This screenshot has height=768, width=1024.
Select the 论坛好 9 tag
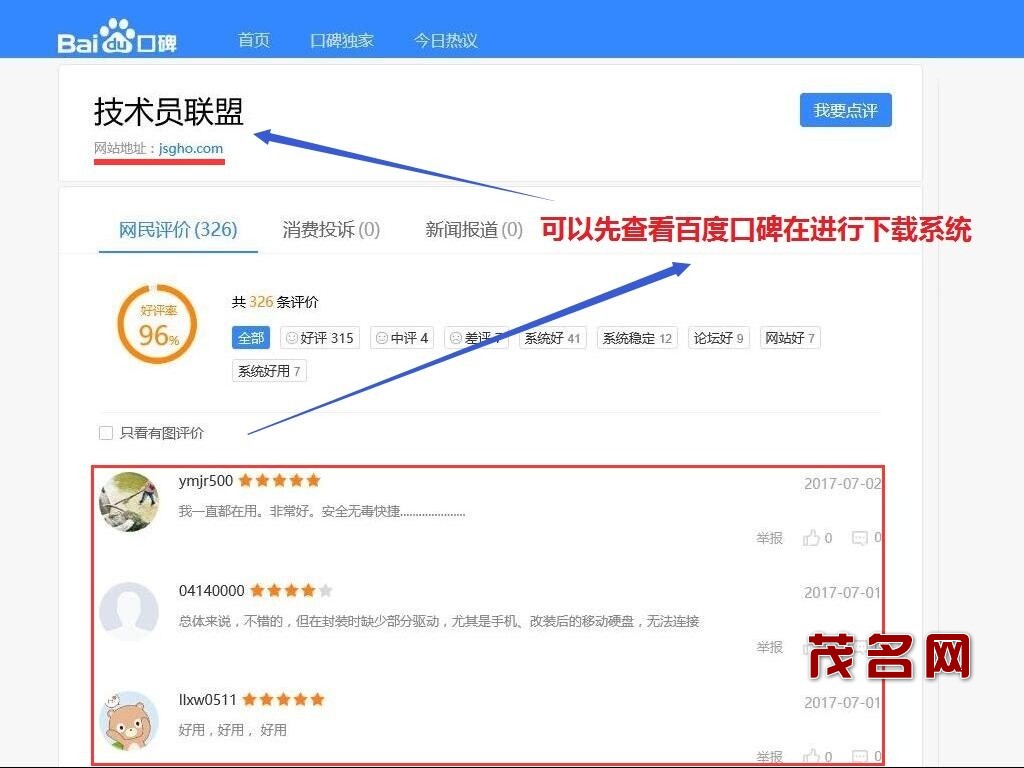click(718, 338)
